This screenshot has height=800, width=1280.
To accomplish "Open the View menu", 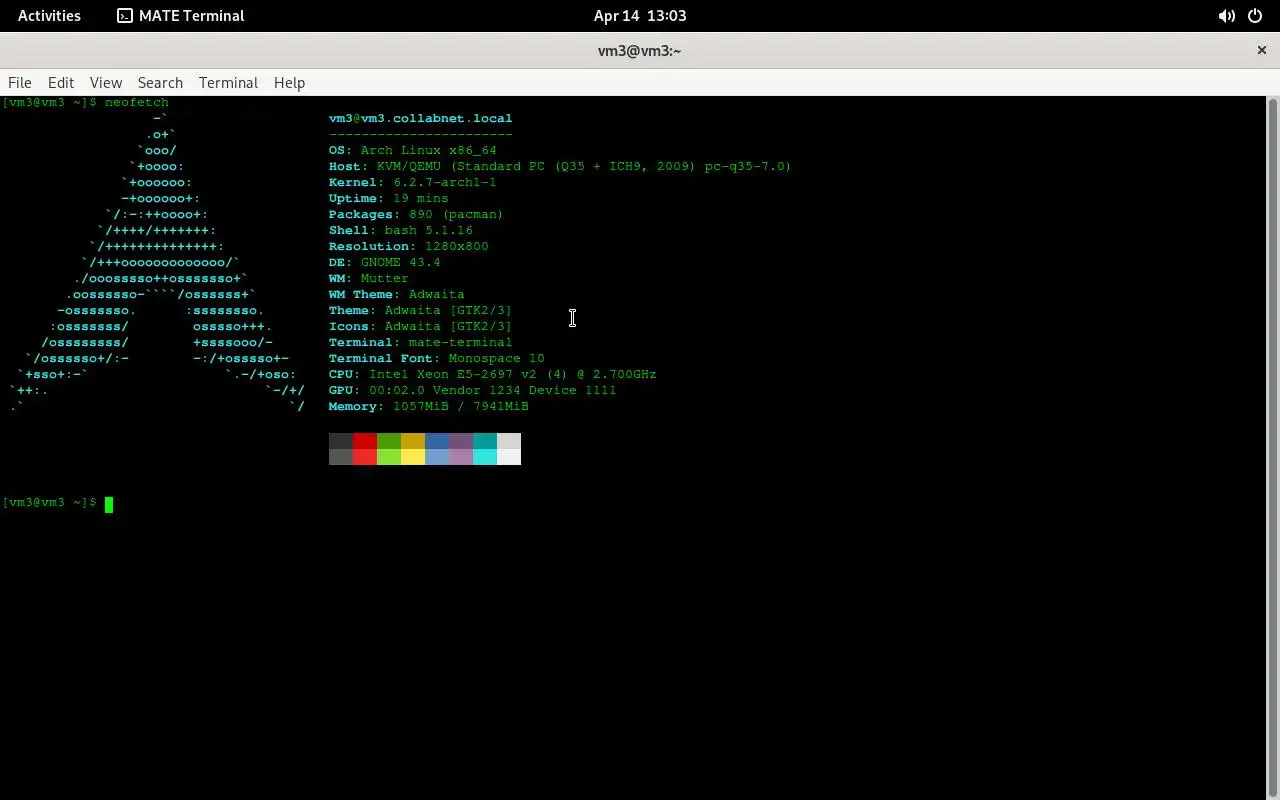I will 106,83.
